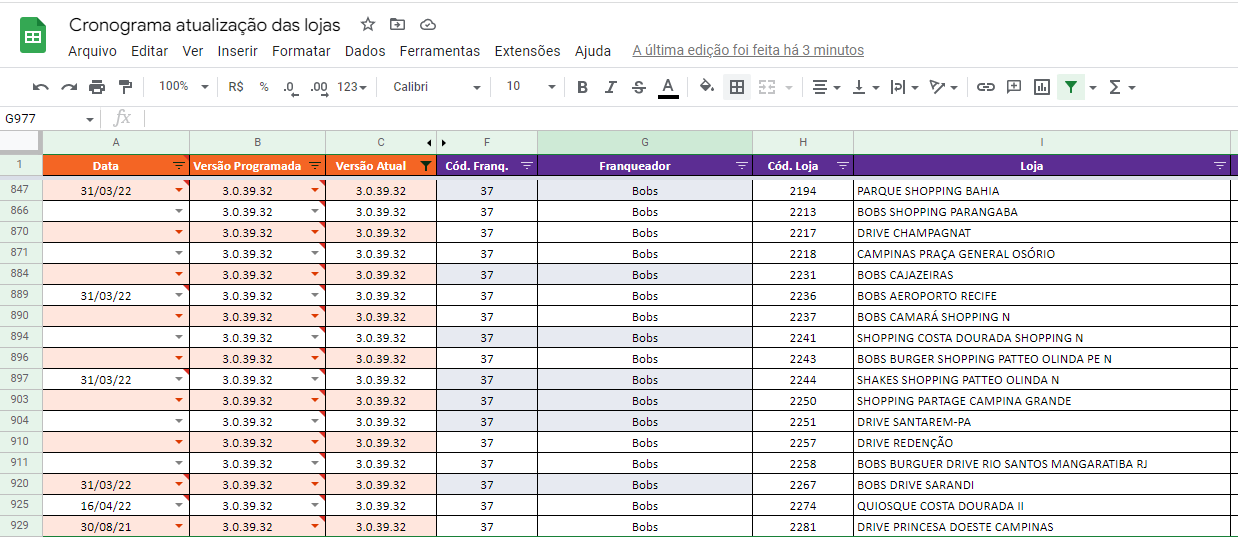Open last edit history link

click(748, 51)
